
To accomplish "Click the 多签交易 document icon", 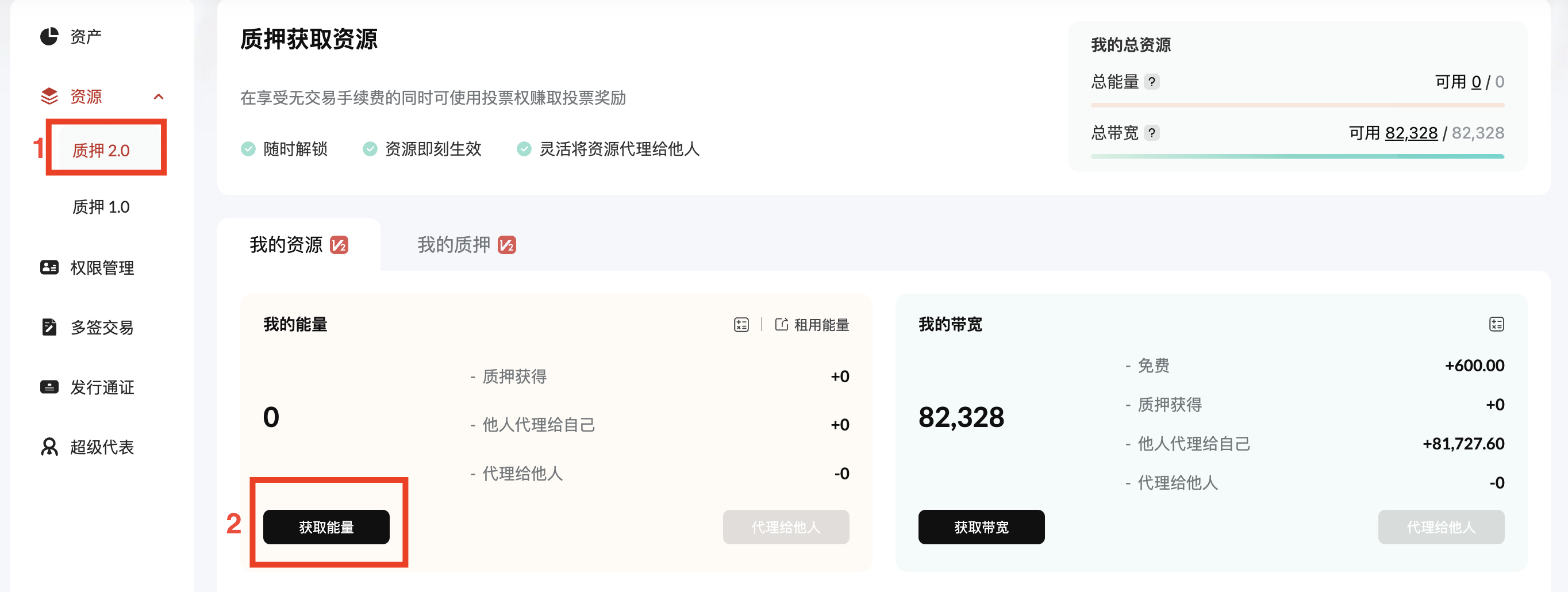I will (50, 328).
